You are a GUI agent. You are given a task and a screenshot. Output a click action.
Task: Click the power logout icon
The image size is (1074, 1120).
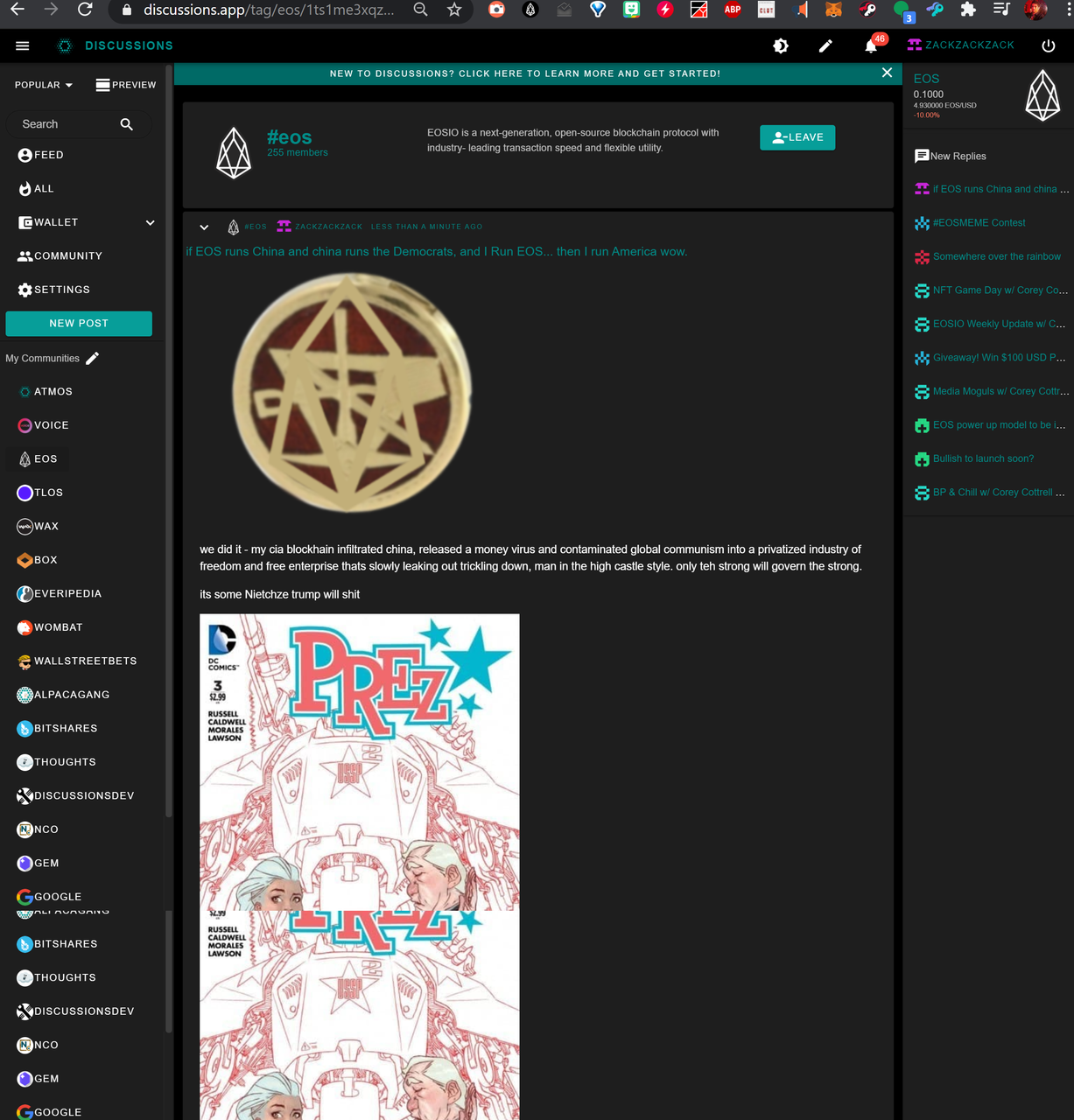click(1049, 45)
